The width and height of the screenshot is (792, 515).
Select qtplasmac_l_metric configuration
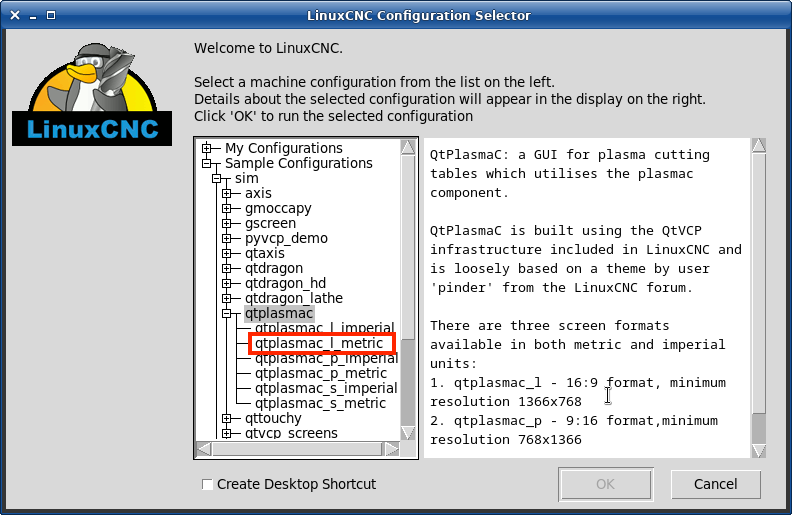click(x=319, y=343)
